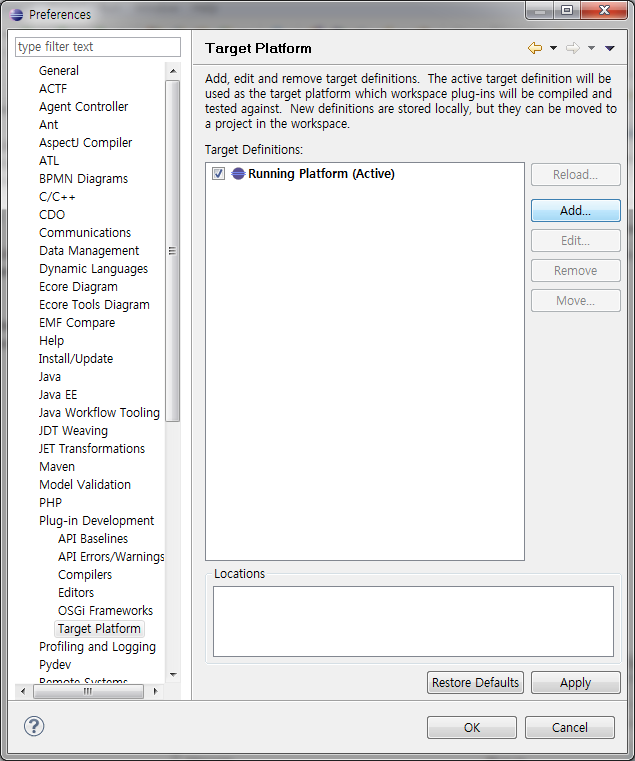Select C/C++ preferences
Screen dimensions: 635x761
57,197
